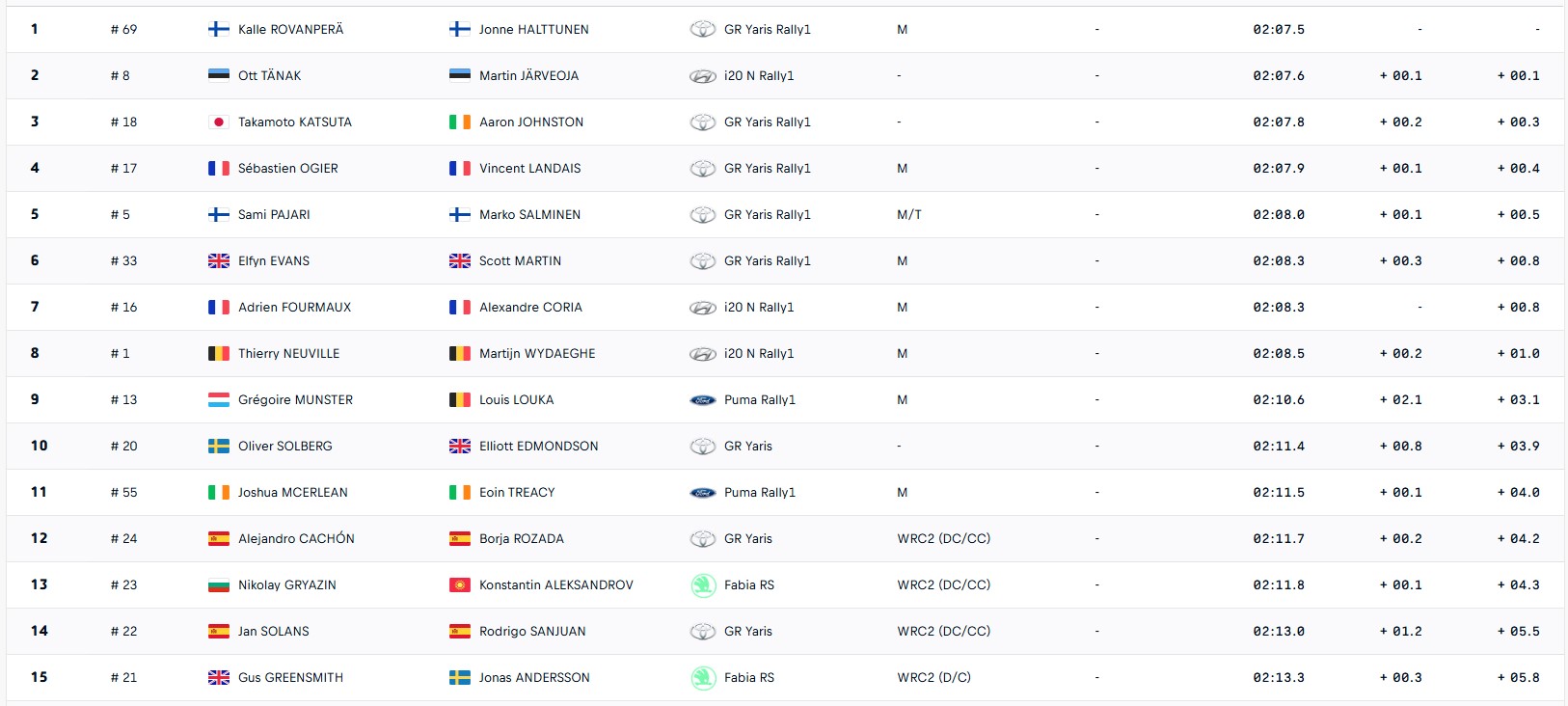Click the Hyundai logo in Ott TÄNAK's row
This screenshot has width=1568, height=706.
tap(703, 76)
